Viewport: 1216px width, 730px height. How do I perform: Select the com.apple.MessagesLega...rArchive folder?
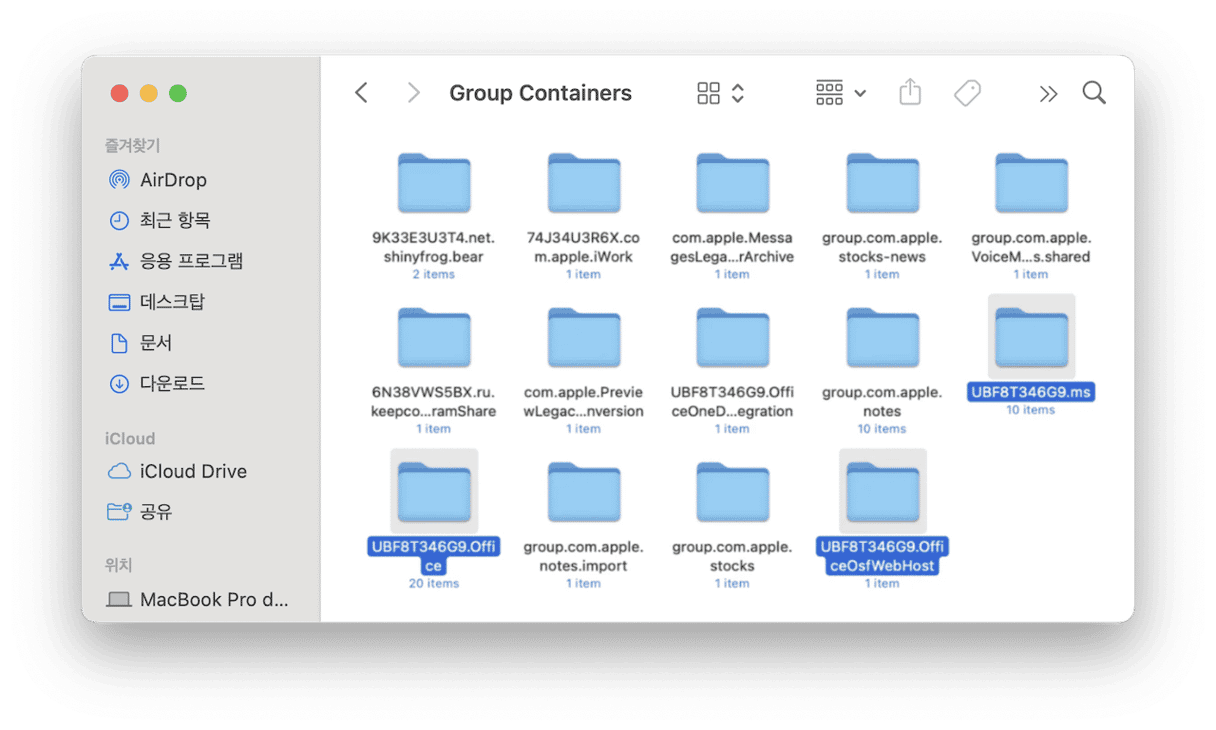coord(732,184)
